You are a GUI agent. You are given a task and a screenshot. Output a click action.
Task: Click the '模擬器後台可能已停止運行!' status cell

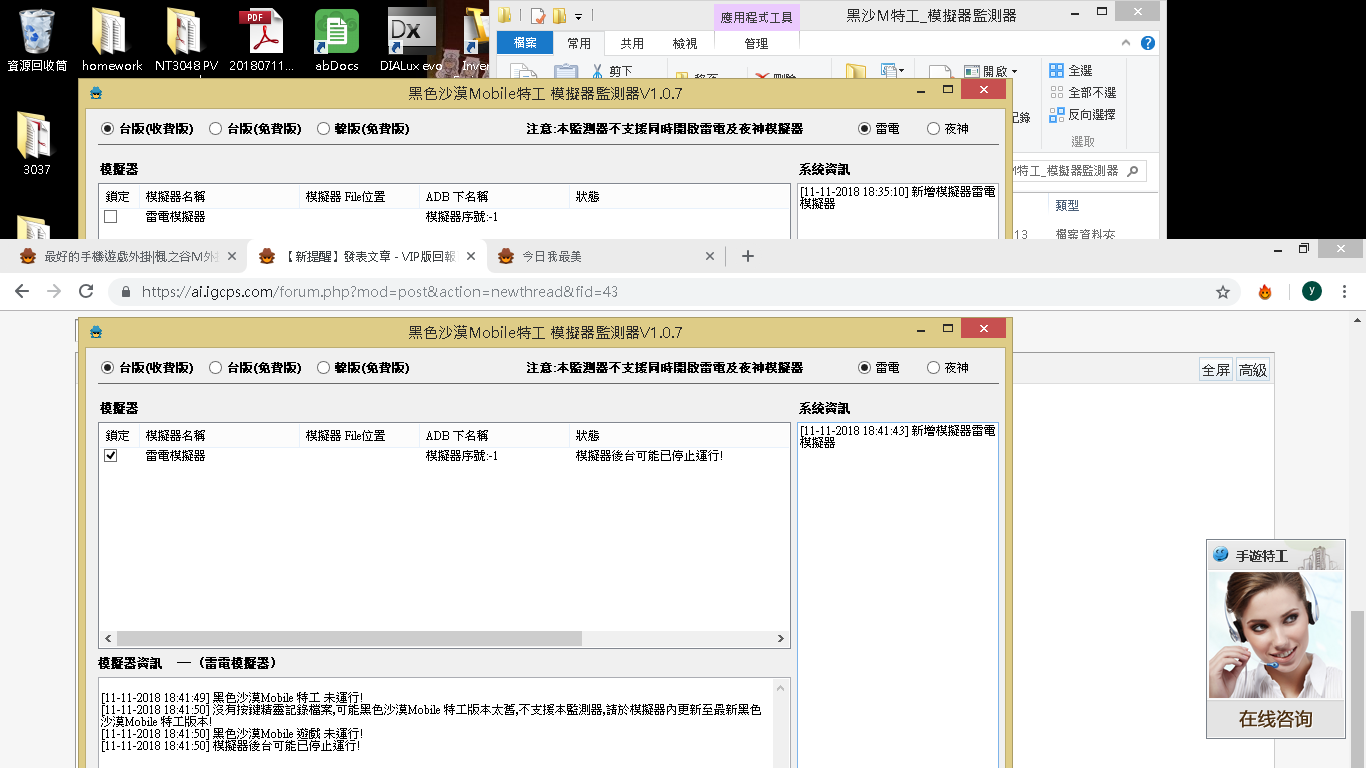coord(649,456)
